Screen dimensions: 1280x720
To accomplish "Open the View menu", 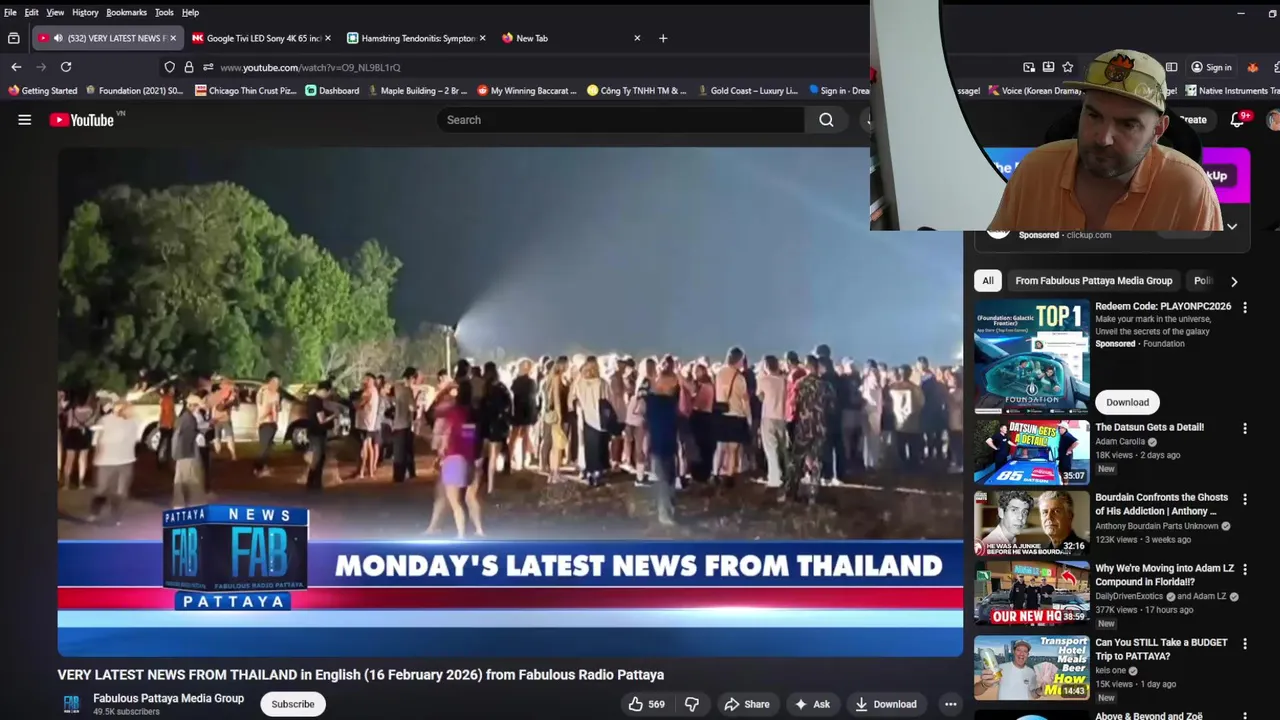I will [x=55, y=12].
